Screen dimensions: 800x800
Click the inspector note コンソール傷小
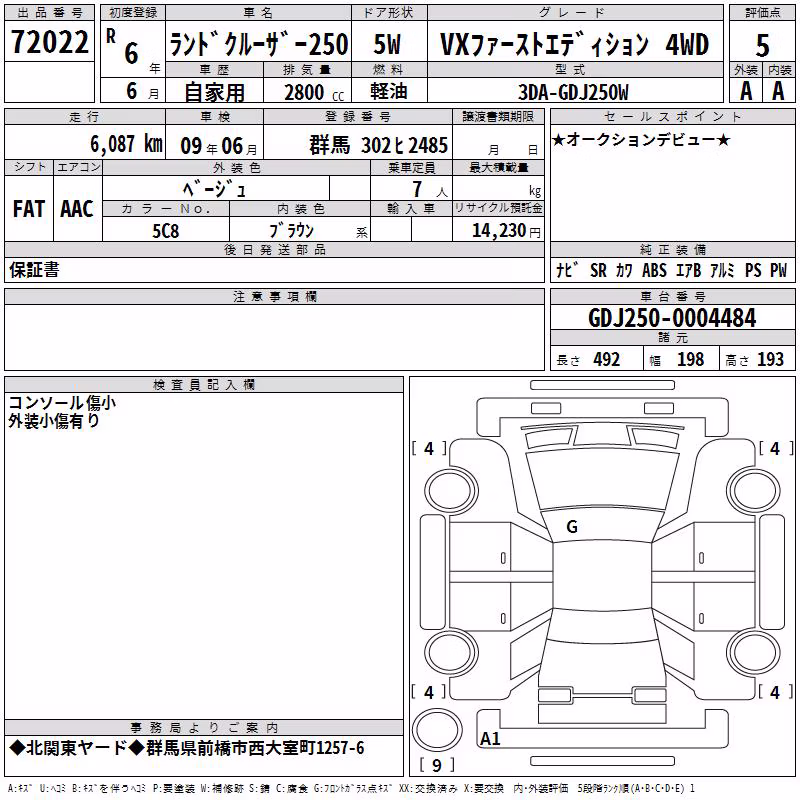(62, 403)
